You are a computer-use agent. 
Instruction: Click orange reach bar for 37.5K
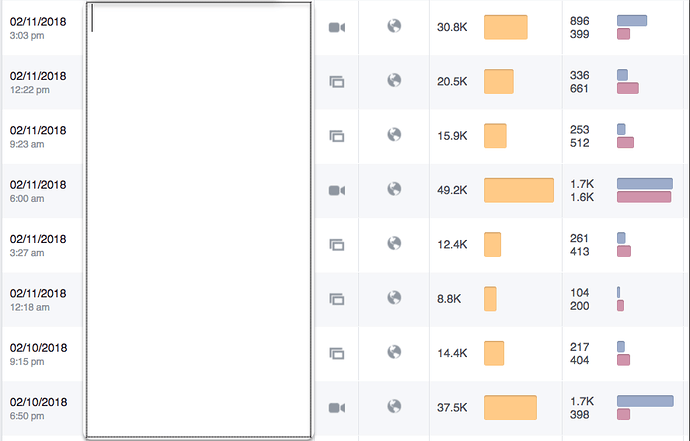point(510,407)
